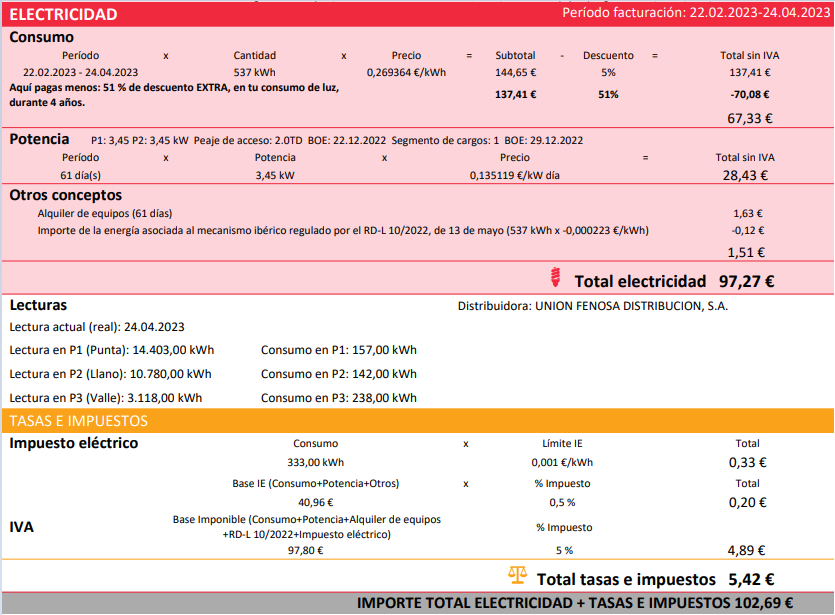Viewport: 835px width, 615px height.
Task: Click the orange balance scales icon
Action: tap(517, 576)
